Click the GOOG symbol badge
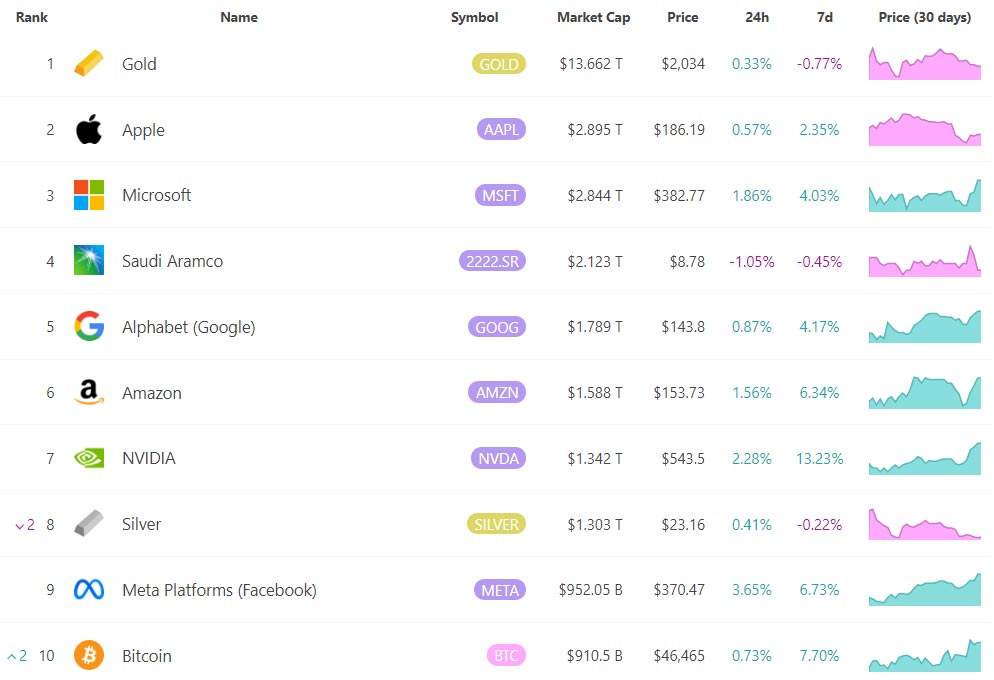 pos(497,327)
